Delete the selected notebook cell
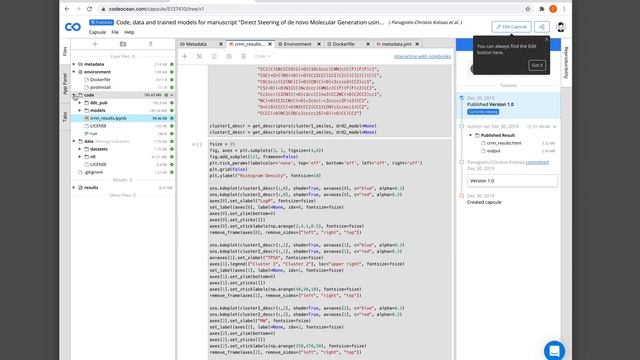 243,56
